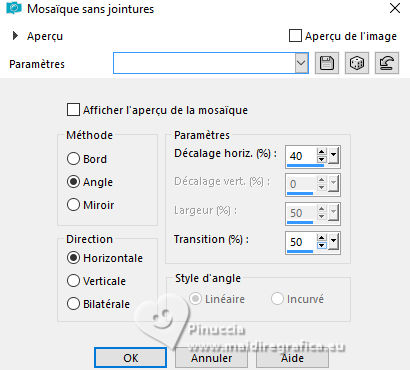This screenshot has width=410, height=370.
Task: Click the randomize parameters dice icon
Action: coord(357,63)
